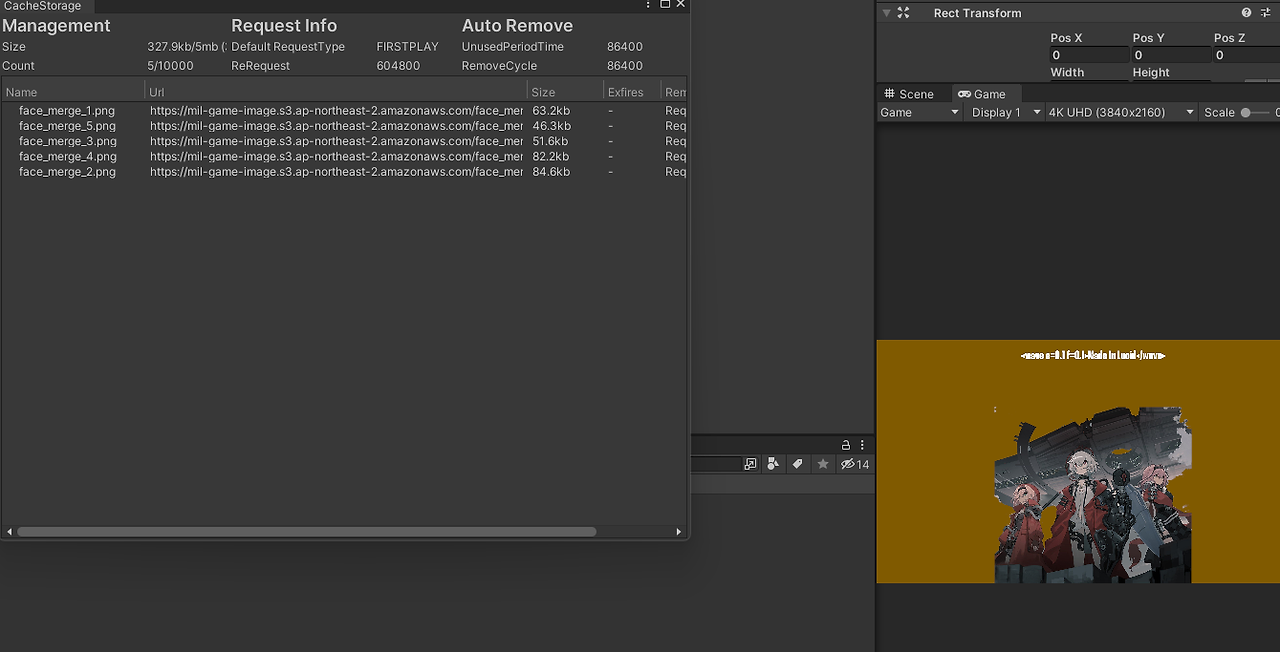Click the 82.2kb size cell
Viewport: 1280px width, 652px height.
[x=551, y=156]
